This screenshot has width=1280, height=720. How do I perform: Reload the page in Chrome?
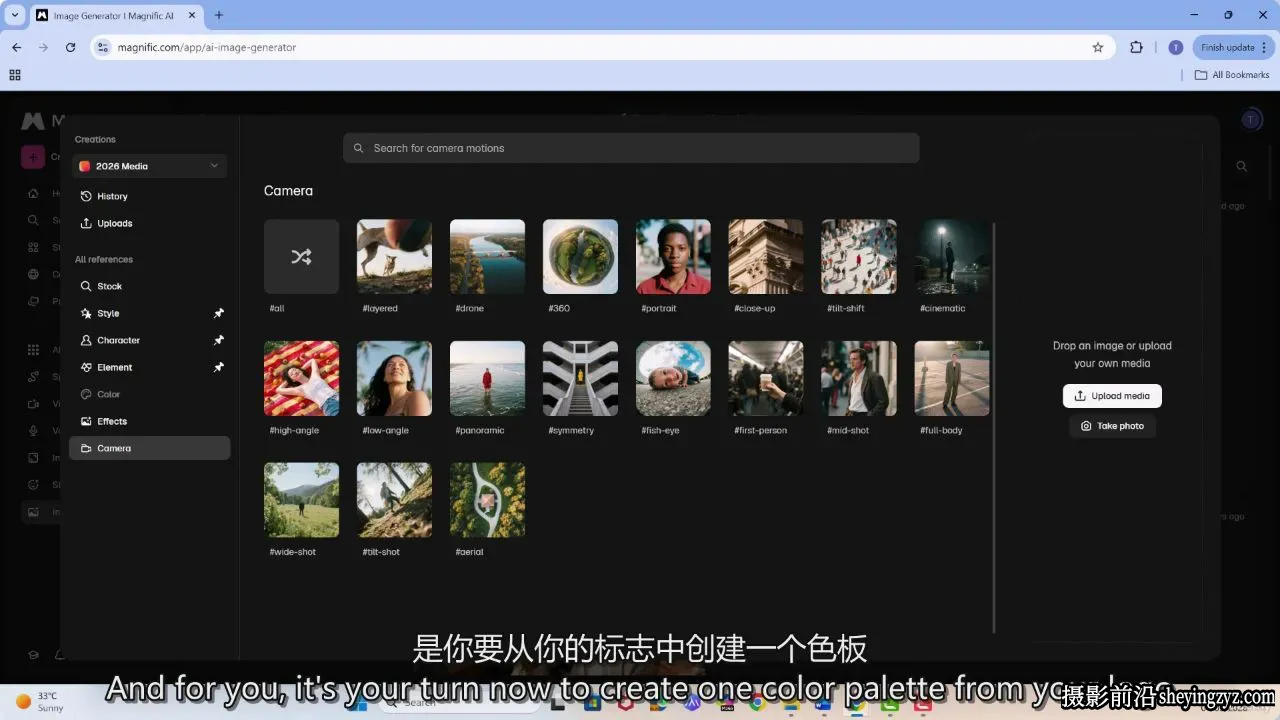[x=70, y=47]
